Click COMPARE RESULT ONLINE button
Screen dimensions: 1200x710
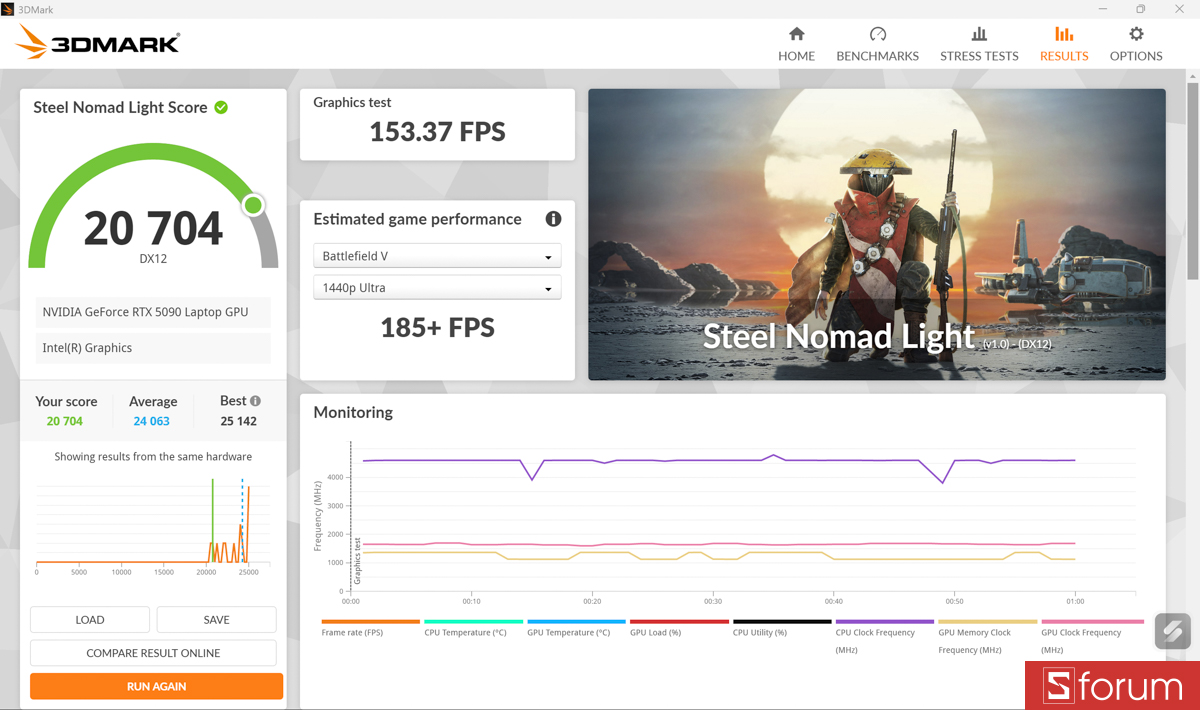pos(153,653)
